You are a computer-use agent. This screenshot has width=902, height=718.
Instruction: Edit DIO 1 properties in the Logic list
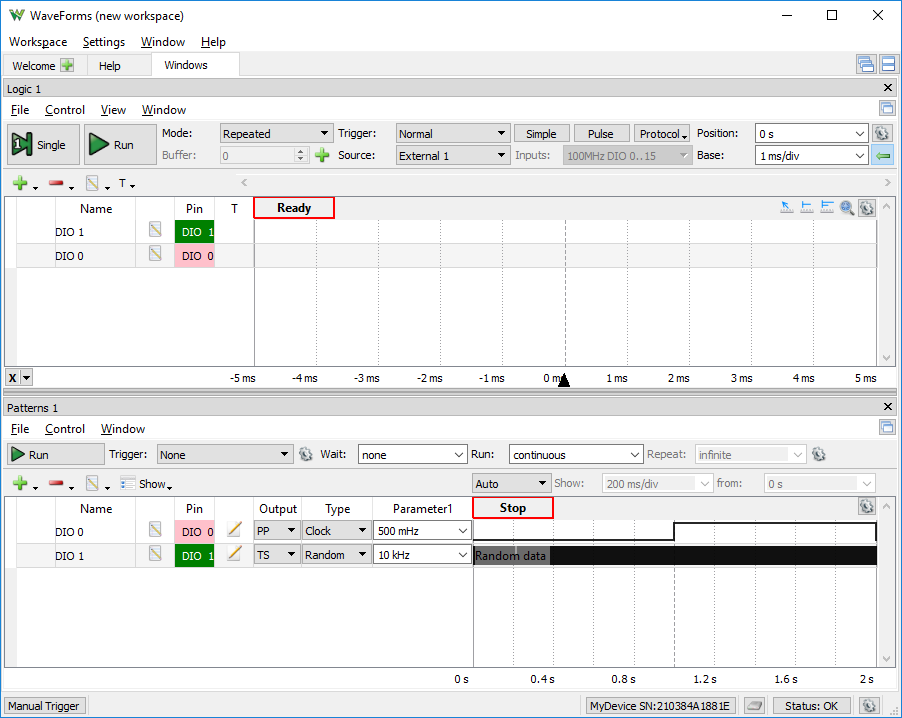155,230
